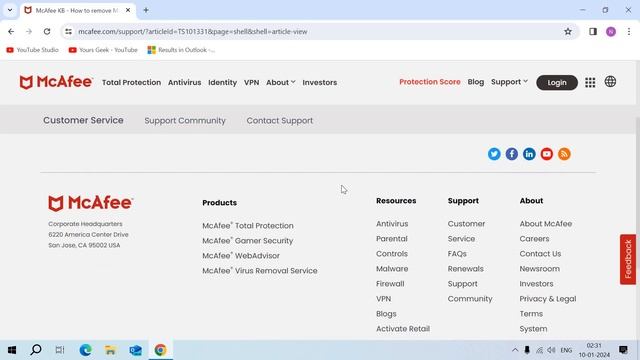Viewport: 640px width, 360px height.
Task: Click the browser address bar URL
Action: pyautogui.click(x=193, y=31)
